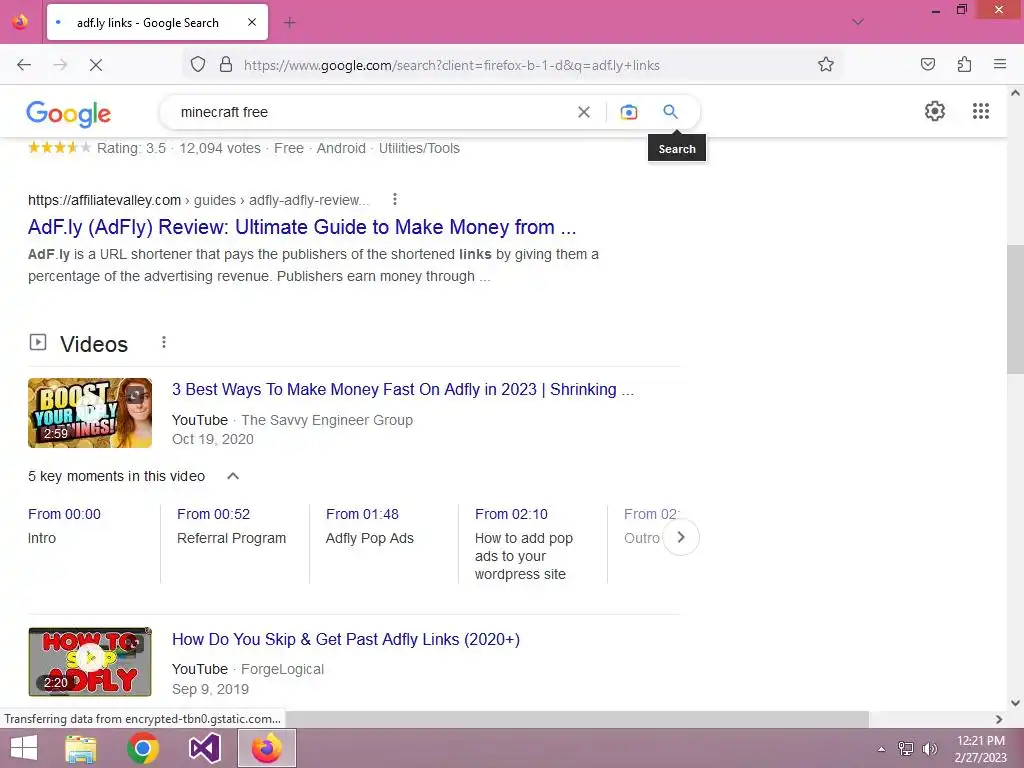Search by image with camera icon
Viewport: 1024px width, 768px height.
pos(628,112)
